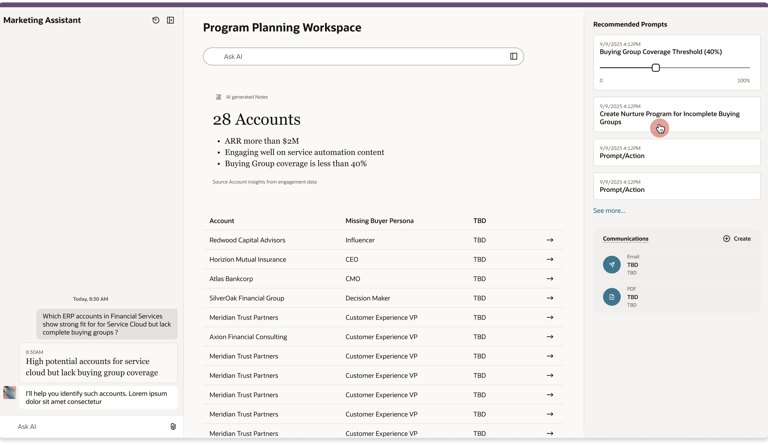The width and height of the screenshot is (768, 445).
Task: Click the panel icon in workspace Ask AI bar
Action: pyautogui.click(x=514, y=57)
